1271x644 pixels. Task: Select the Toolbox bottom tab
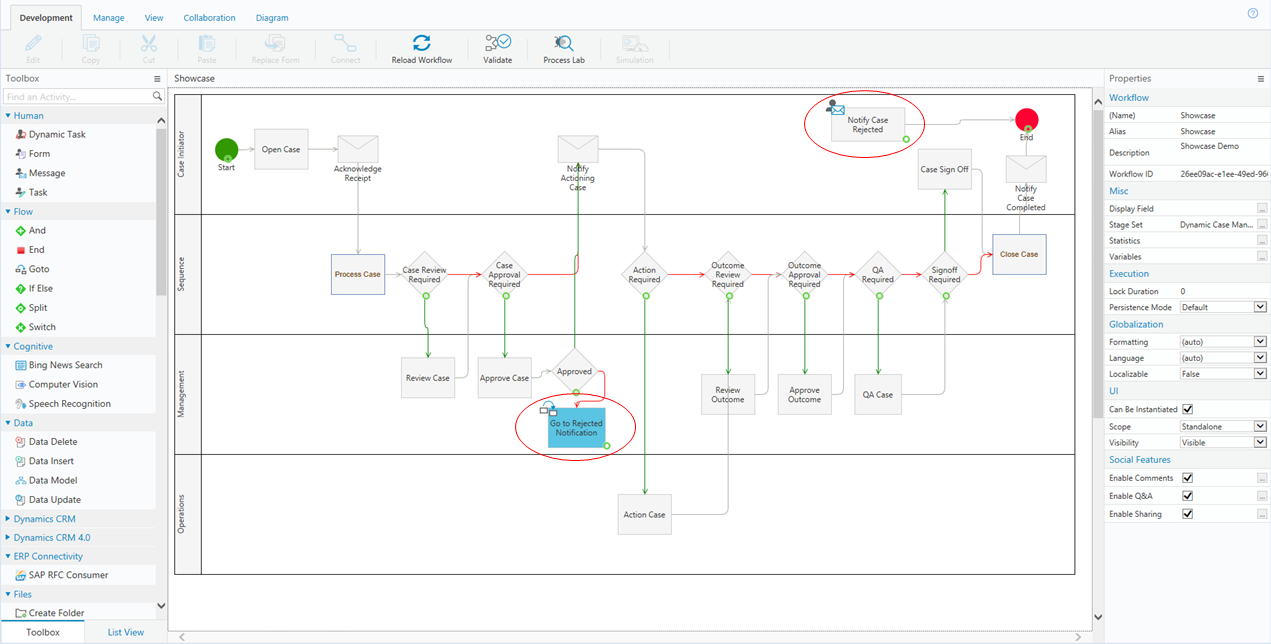tap(43, 632)
